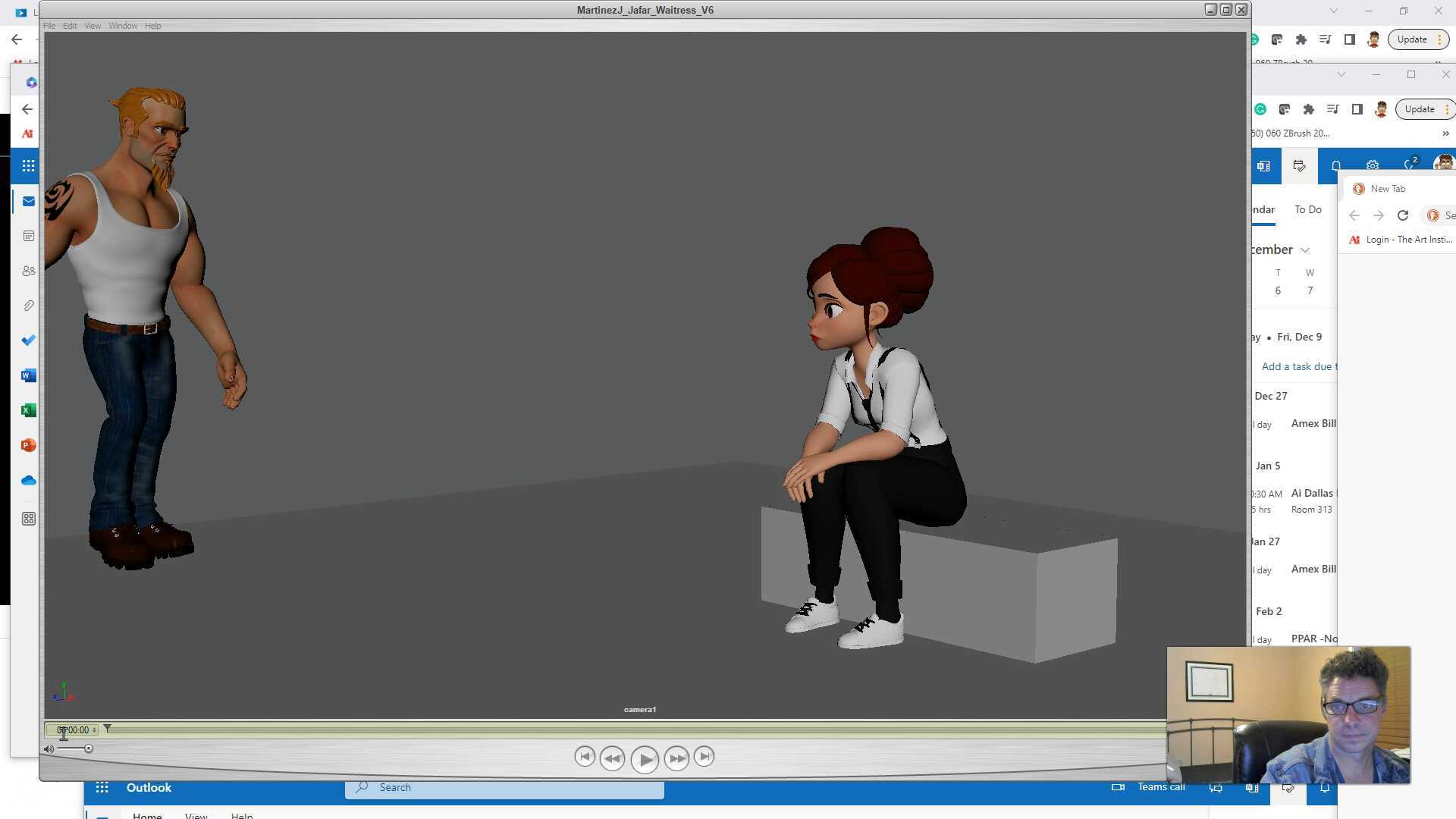Open the File menu
Image resolution: width=1456 pixels, height=819 pixels.
click(x=49, y=26)
